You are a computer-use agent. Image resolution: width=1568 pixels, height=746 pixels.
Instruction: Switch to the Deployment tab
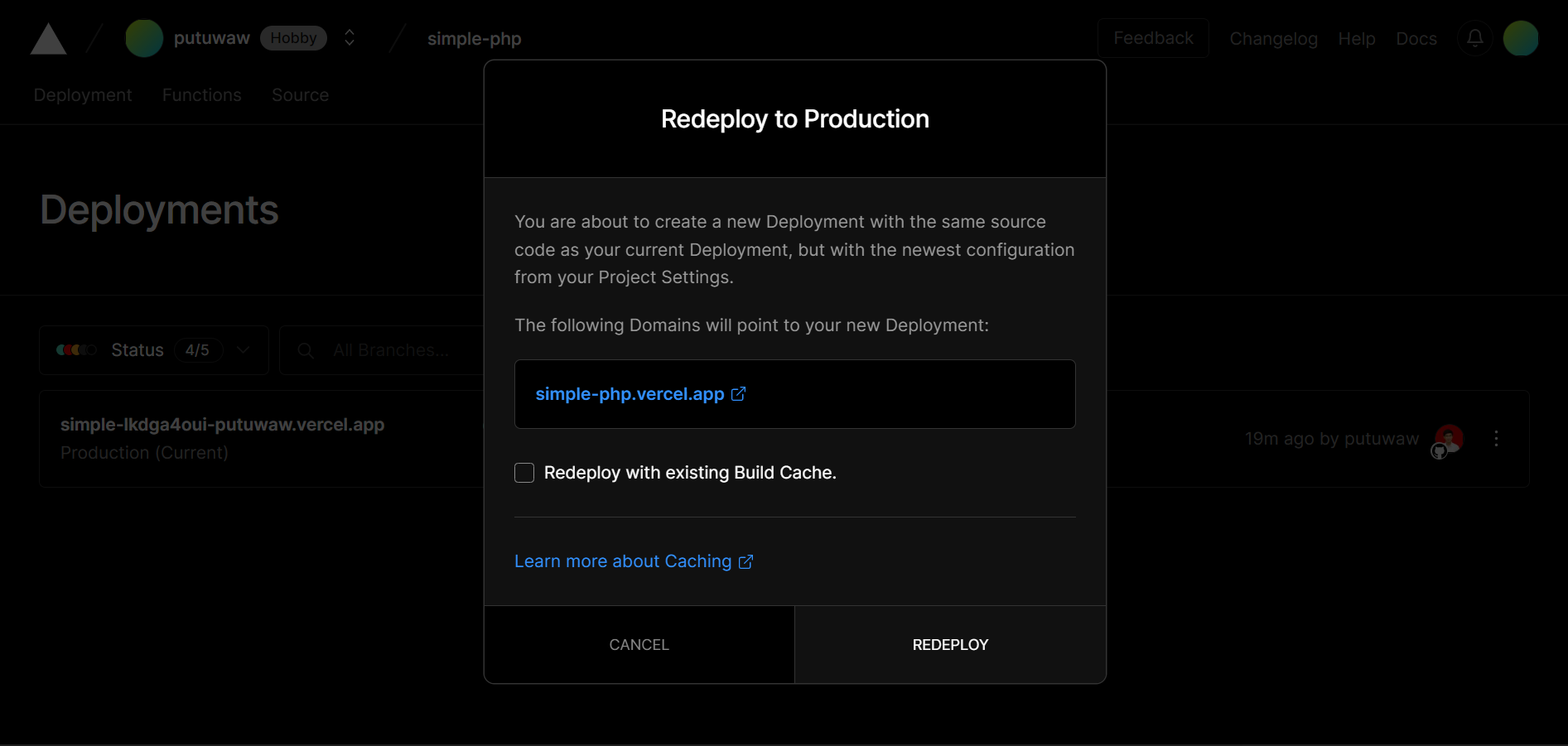pos(83,95)
